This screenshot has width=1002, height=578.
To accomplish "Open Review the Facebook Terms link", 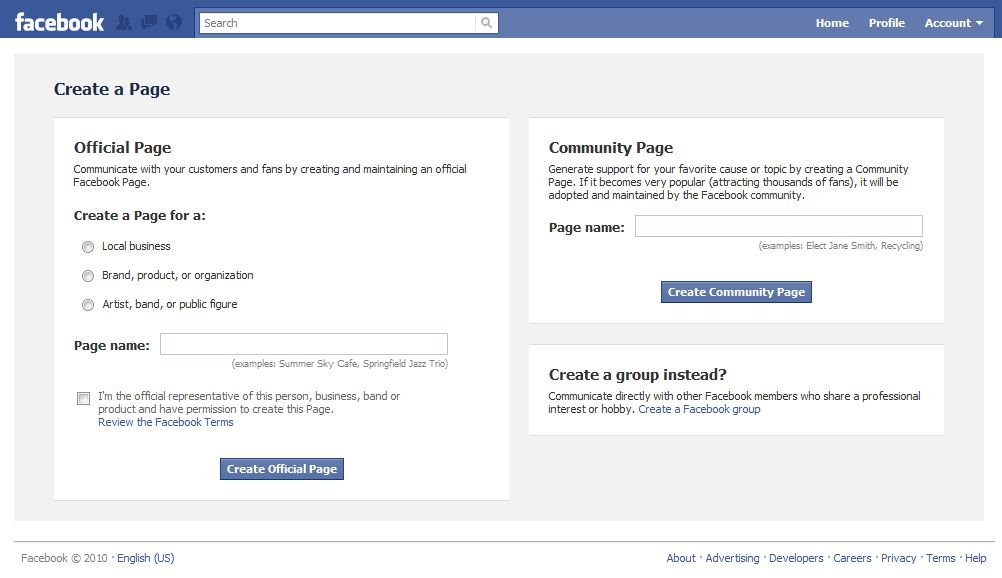I will 166,421.
